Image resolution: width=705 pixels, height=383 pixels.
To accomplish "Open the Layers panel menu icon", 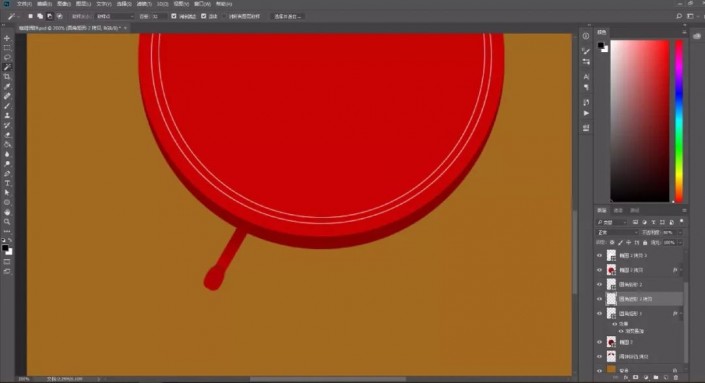I will [x=684, y=210].
